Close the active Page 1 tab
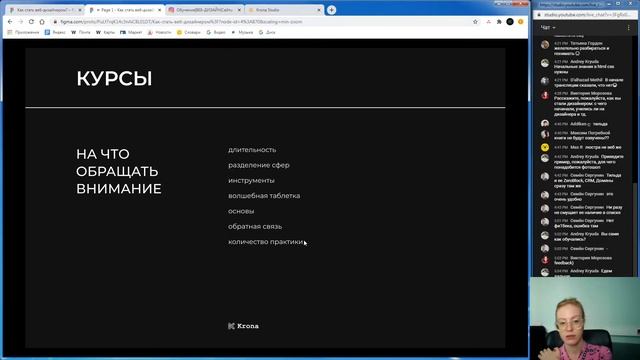The image size is (640, 360). pos(159,10)
